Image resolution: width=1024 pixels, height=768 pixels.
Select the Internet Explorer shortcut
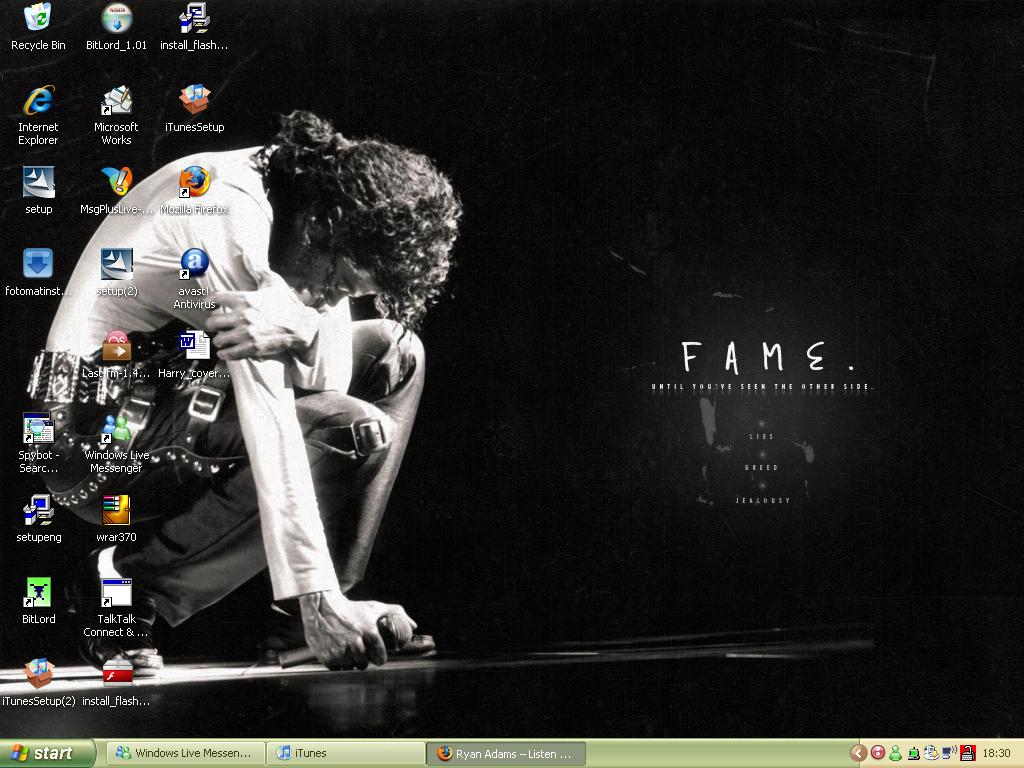click(x=38, y=102)
